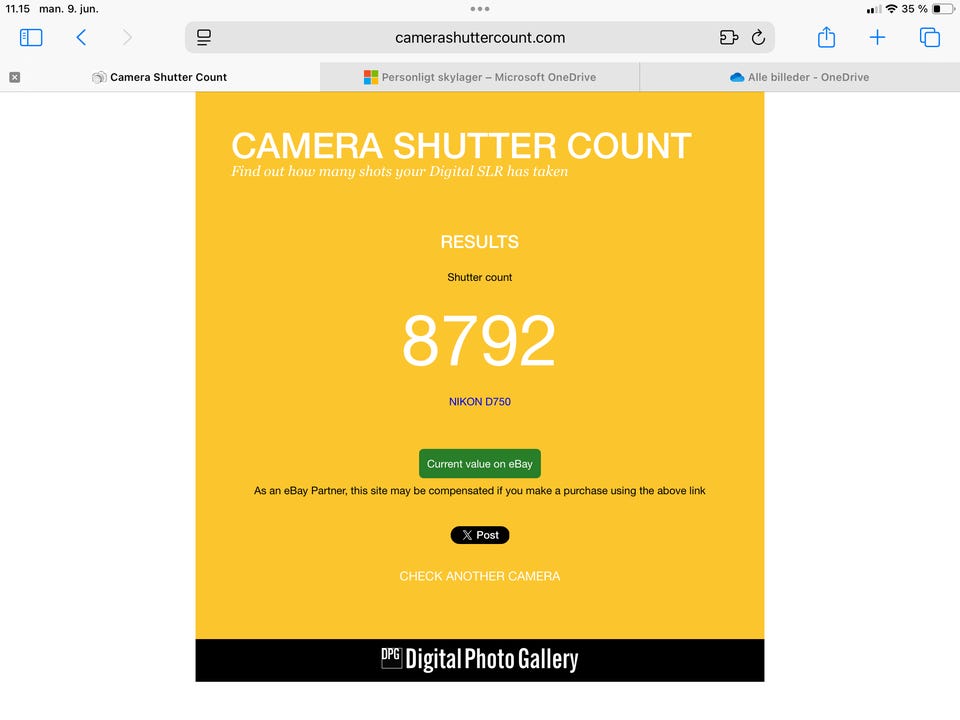
Task: Open the Share sheet
Action: (827, 37)
